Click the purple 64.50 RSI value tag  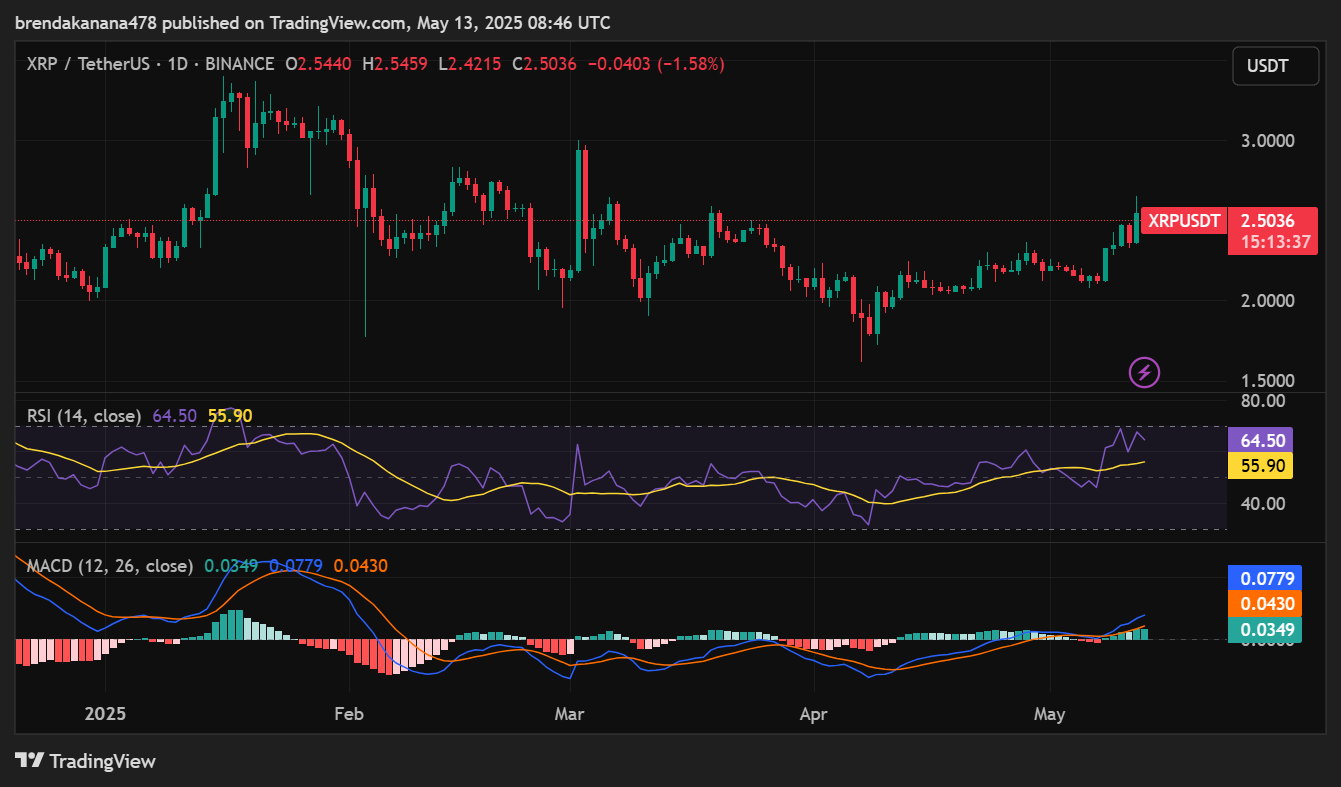(1260, 440)
